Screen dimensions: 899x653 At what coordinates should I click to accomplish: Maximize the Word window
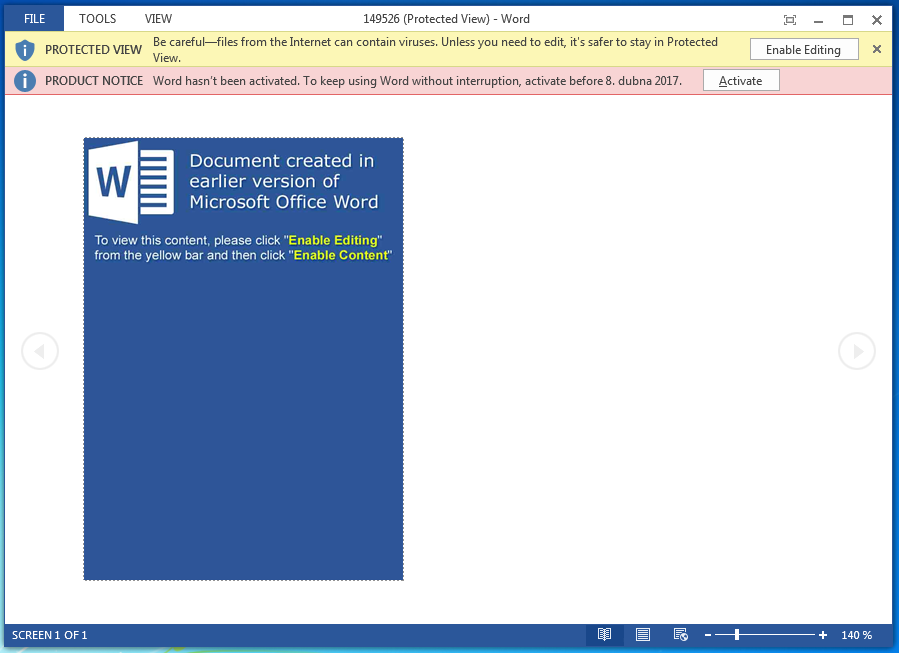click(848, 20)
